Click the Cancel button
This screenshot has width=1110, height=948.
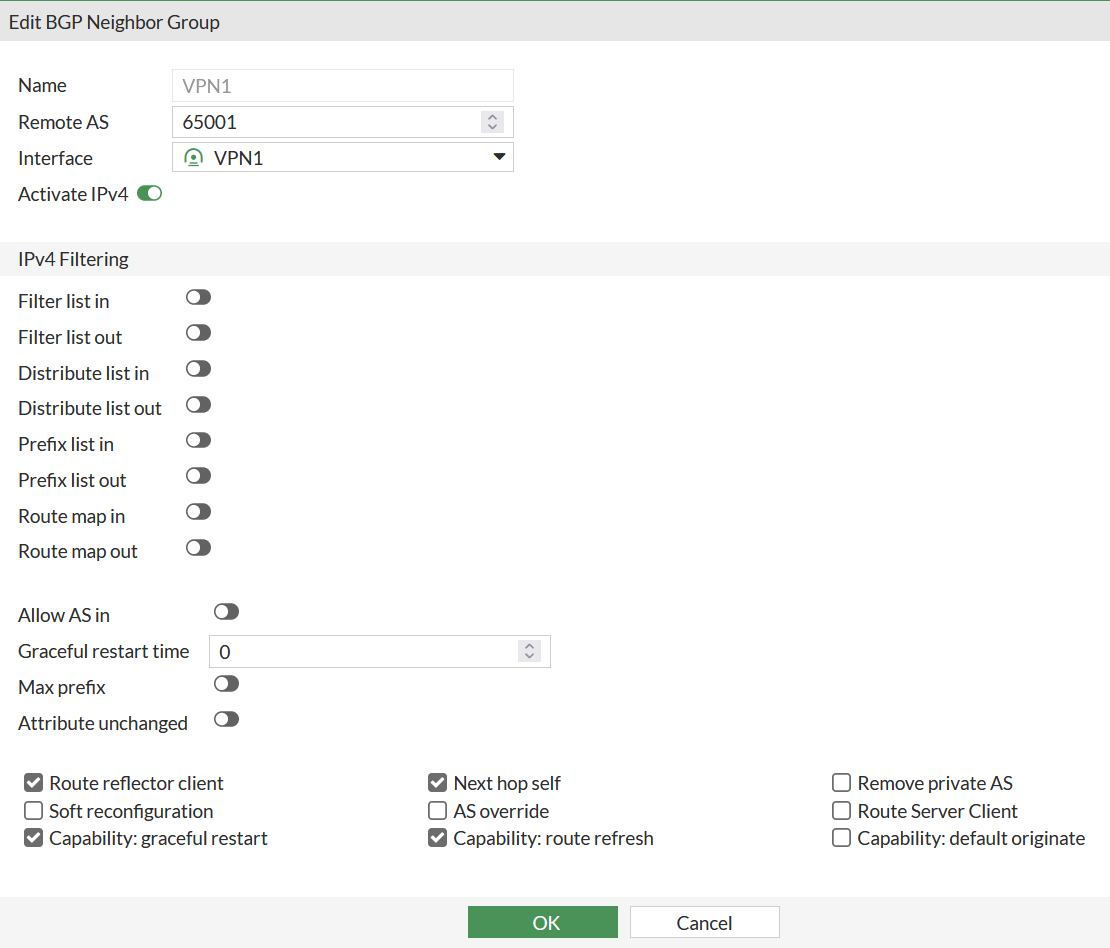(704, 922)
